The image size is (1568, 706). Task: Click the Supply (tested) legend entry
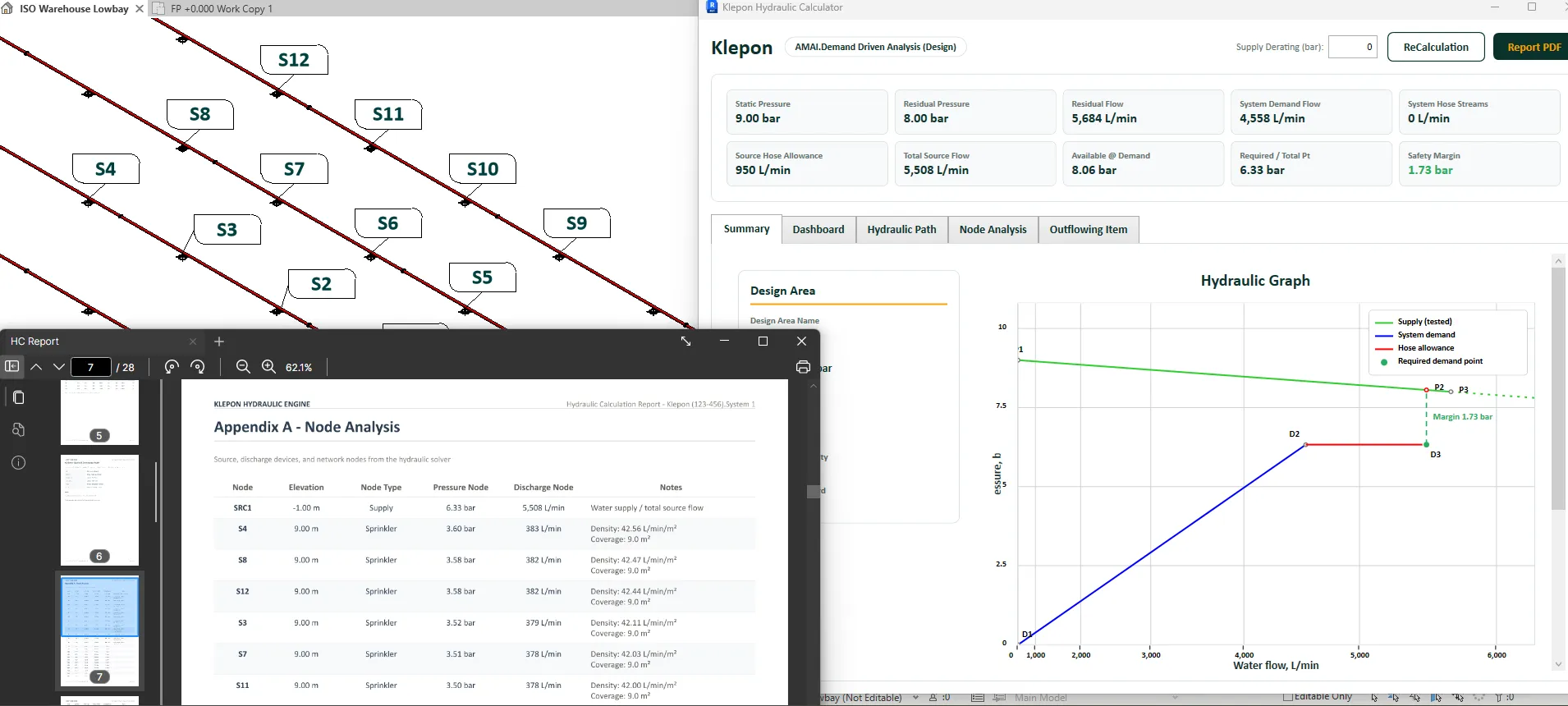1414,322
